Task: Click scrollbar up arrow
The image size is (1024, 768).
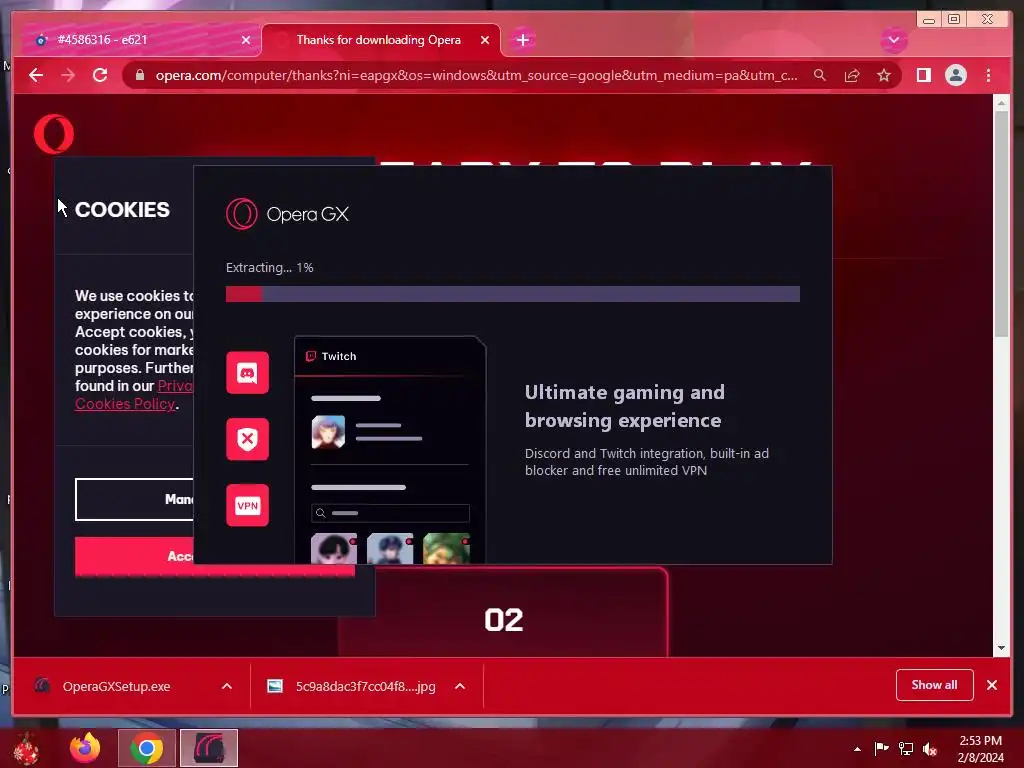Action: click(x=1001, y=103)
